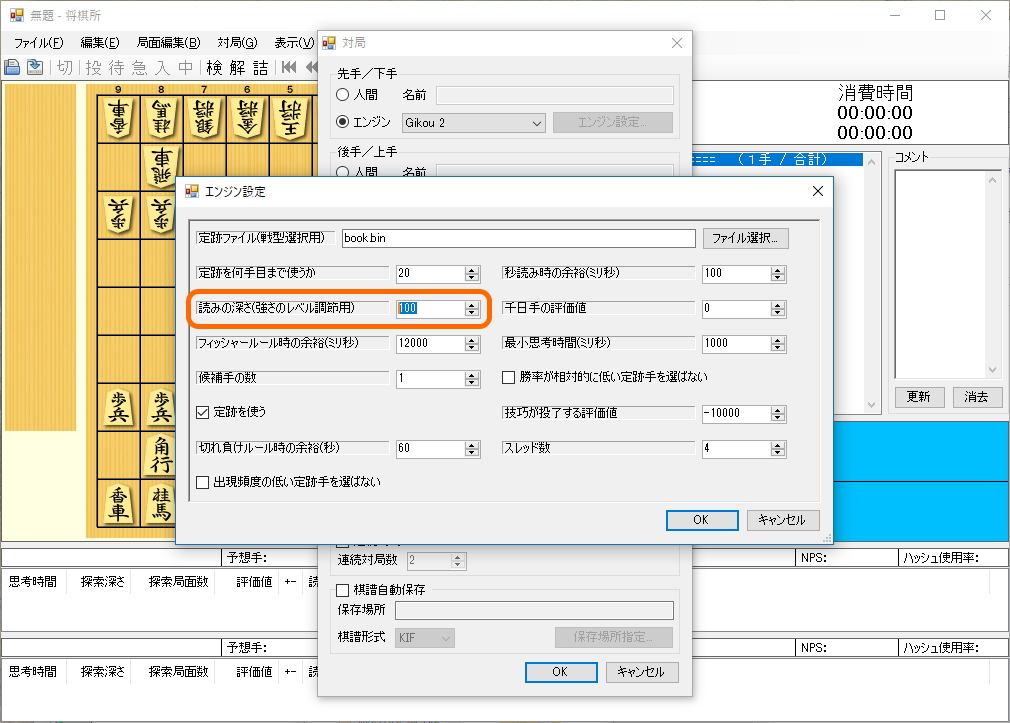The image size is (1010, 723).
Task: Jump to first move with rewind icon
Action: [288, 67]
